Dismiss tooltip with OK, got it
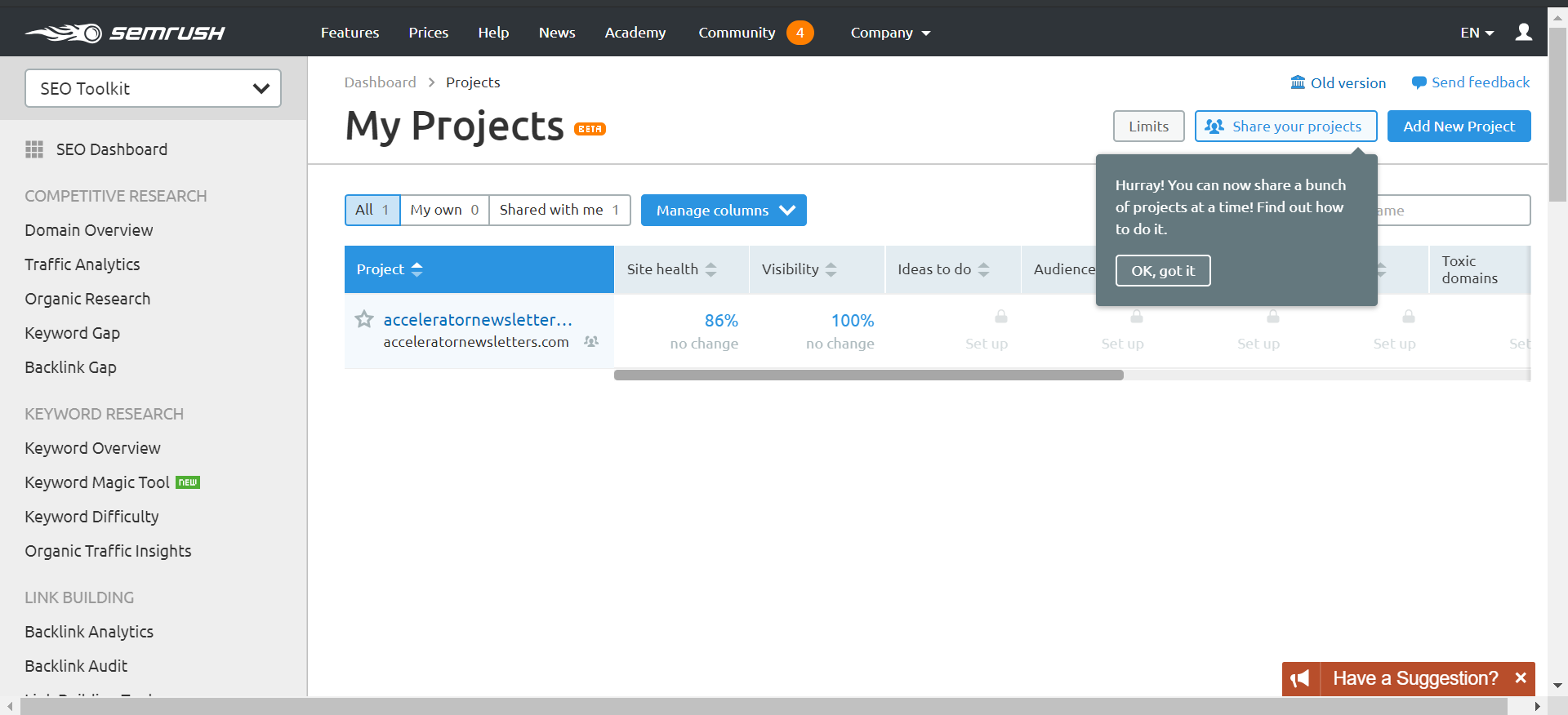The image size is (1568, 715). point(1163,271)
